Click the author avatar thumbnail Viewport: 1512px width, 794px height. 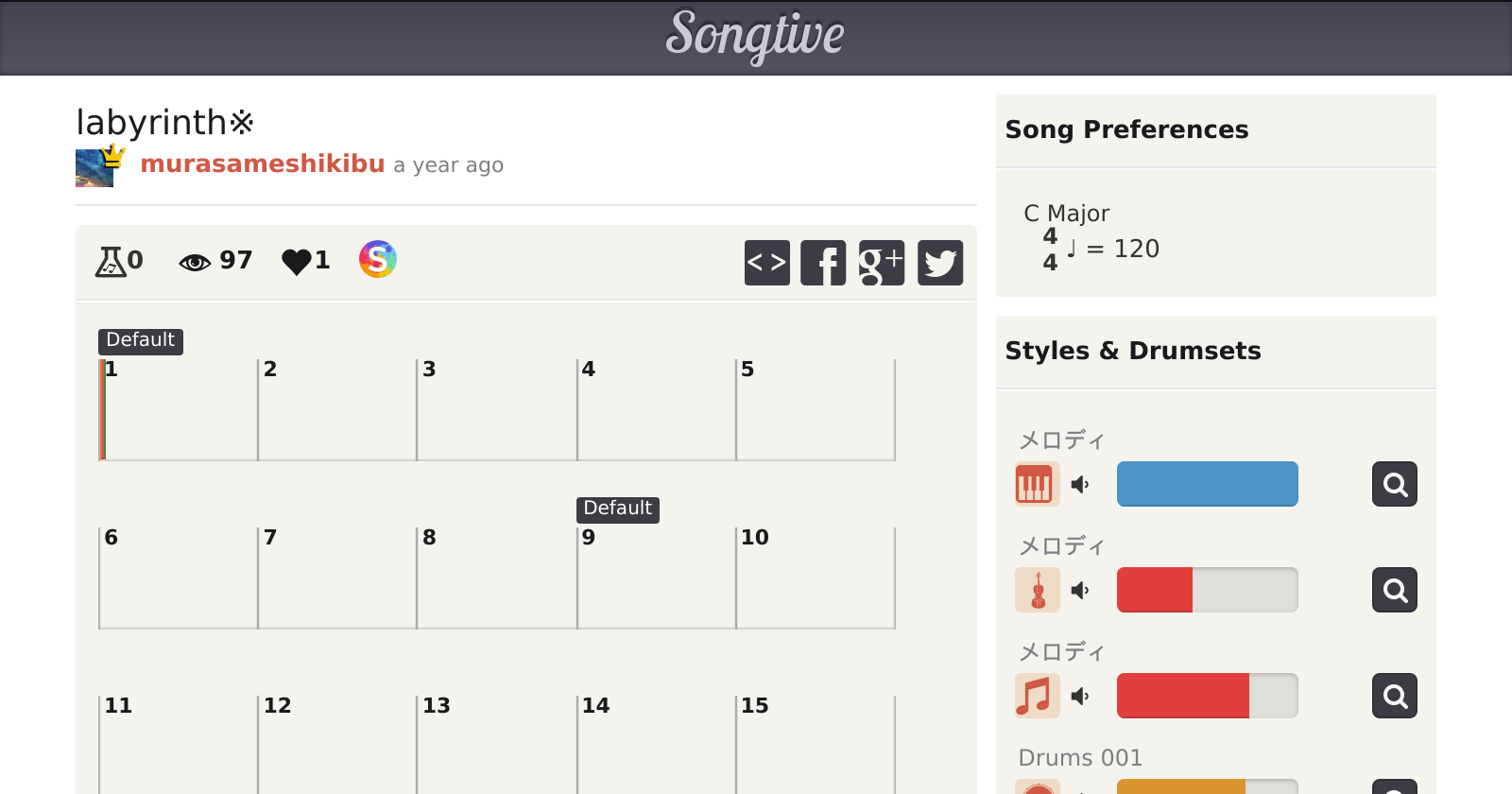94,168
